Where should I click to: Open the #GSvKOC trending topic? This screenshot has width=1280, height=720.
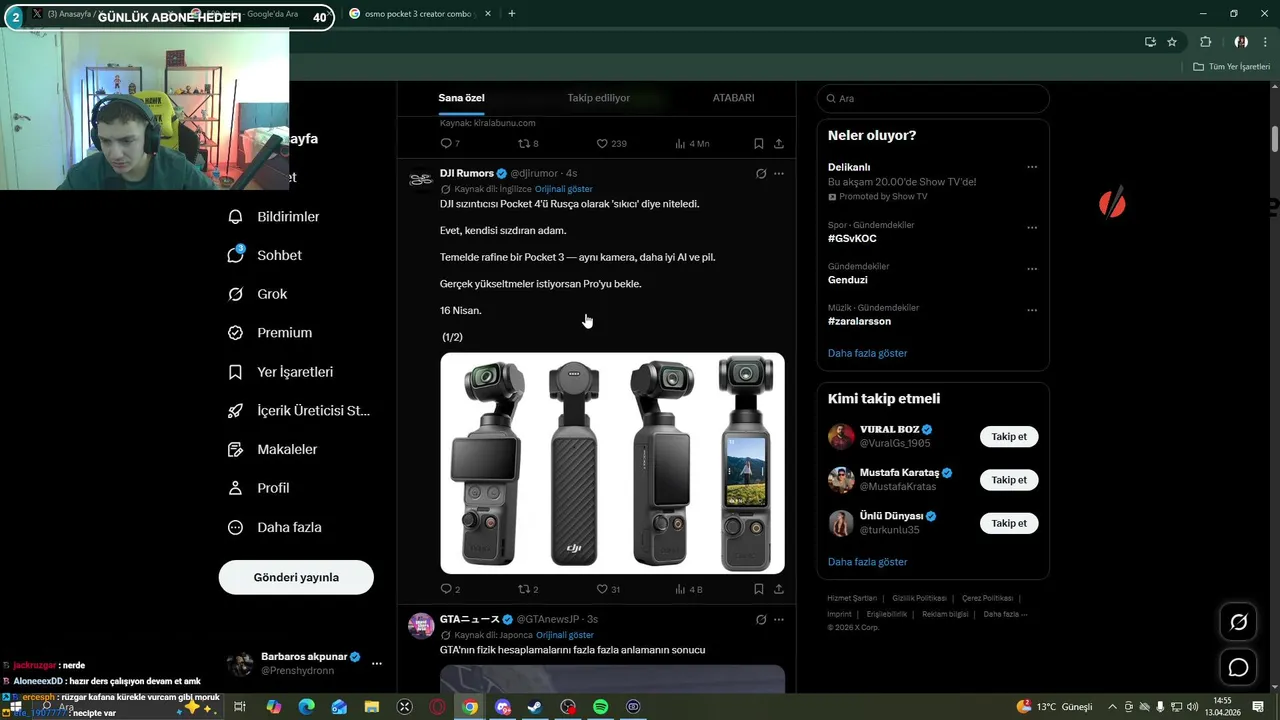pyautogui.click(x=852, y=239)
